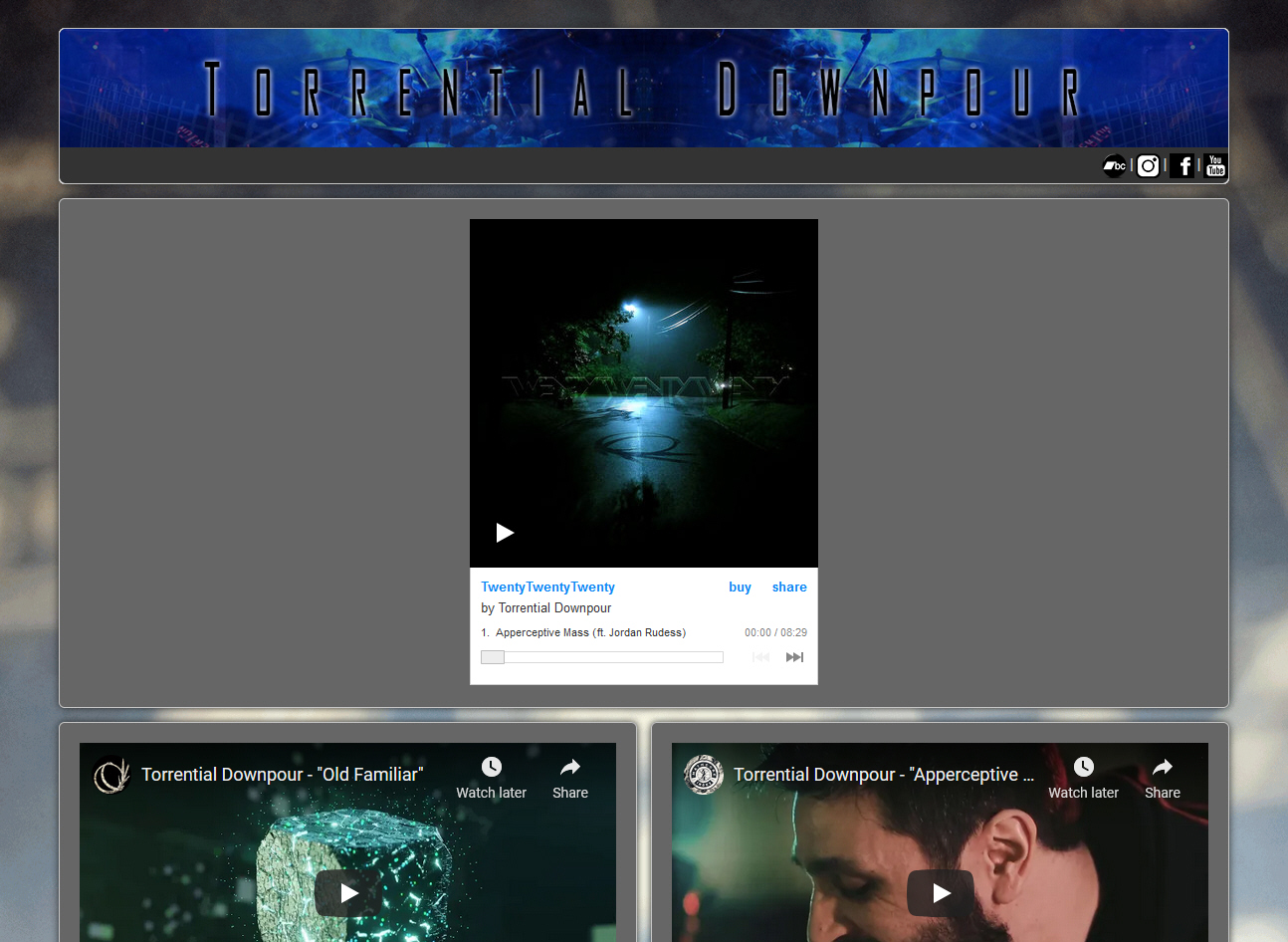This screenshot has height=942, width=1288.
Task: Open the Facebook icon link
Action: (x=1182, y=166)
